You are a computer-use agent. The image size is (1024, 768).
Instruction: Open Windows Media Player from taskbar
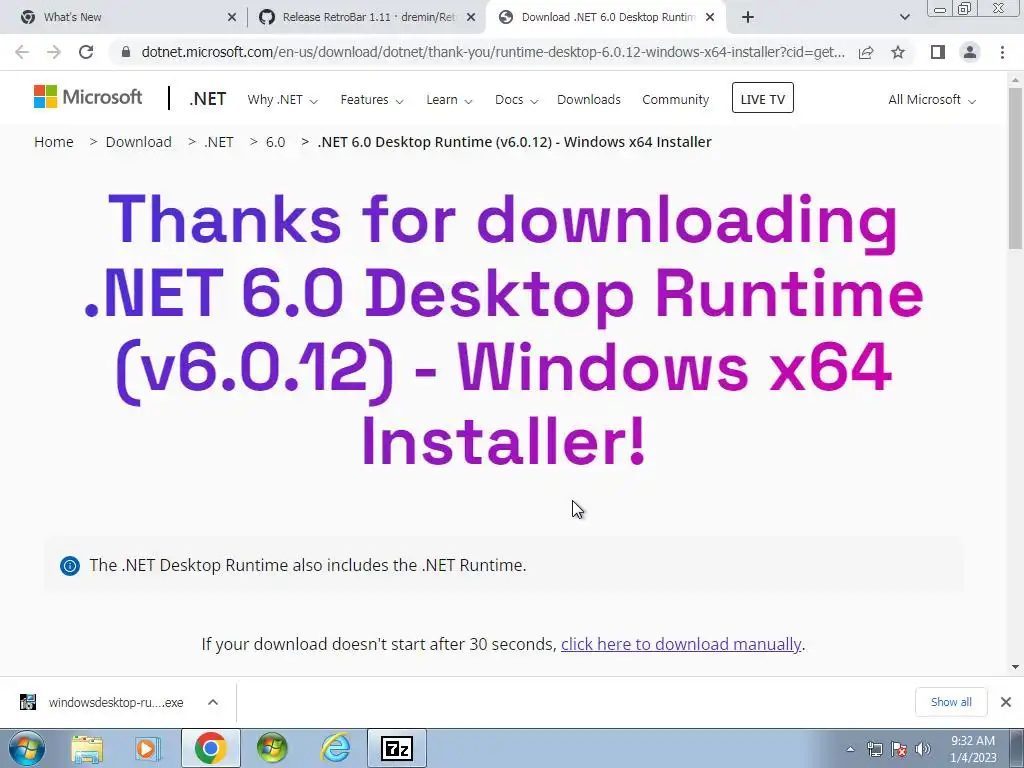coord(148,748)
